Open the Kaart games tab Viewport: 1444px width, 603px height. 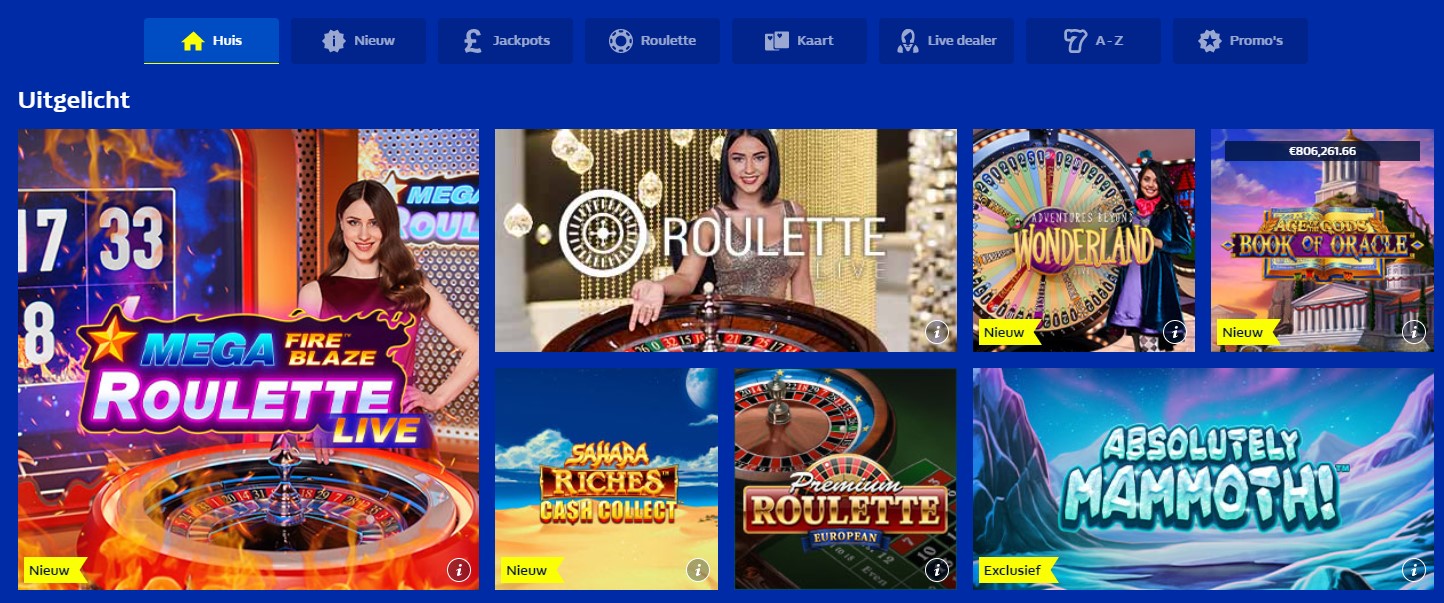tap(799, 41)
